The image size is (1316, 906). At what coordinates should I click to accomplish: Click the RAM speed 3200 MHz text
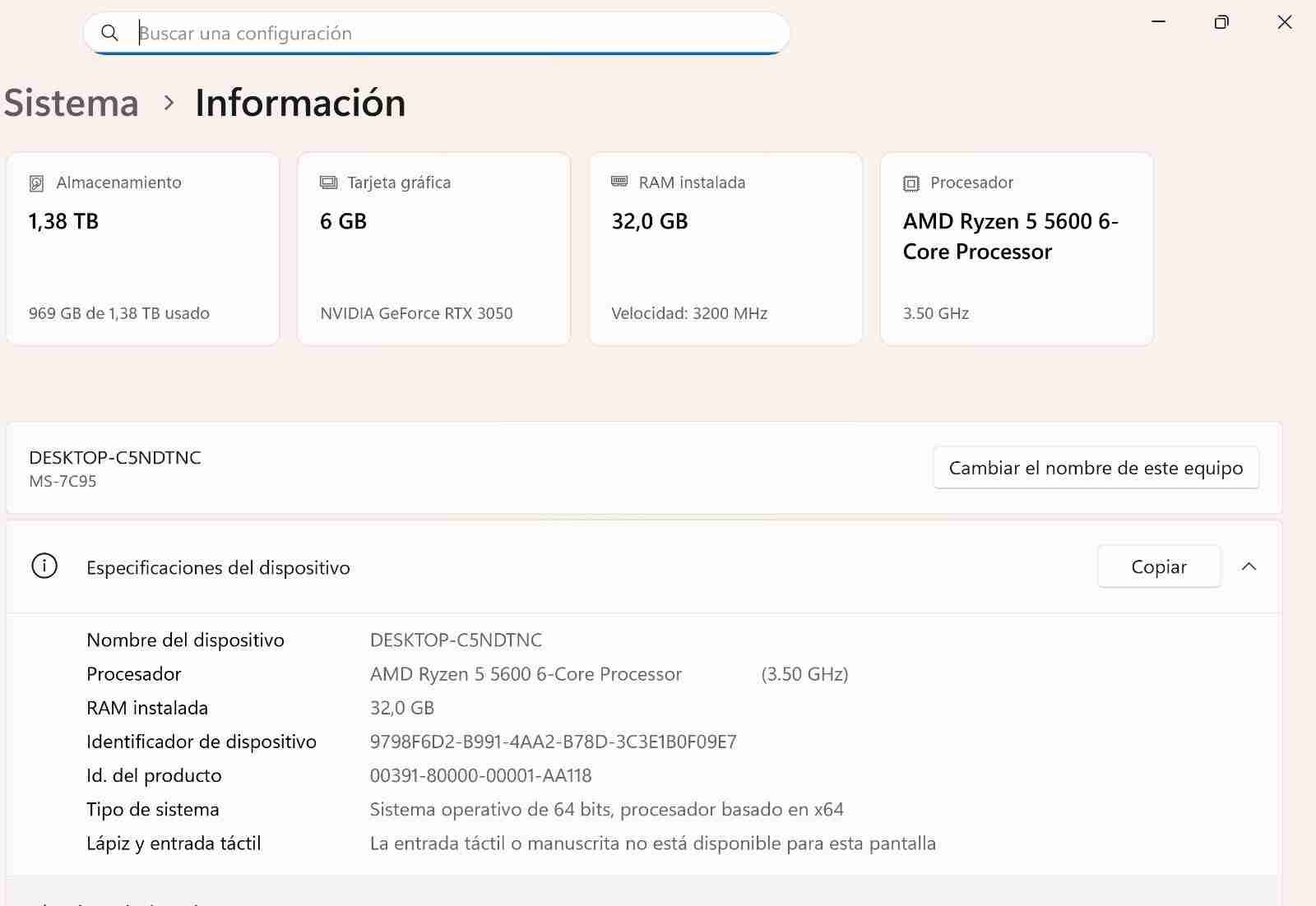coord(689,313)
